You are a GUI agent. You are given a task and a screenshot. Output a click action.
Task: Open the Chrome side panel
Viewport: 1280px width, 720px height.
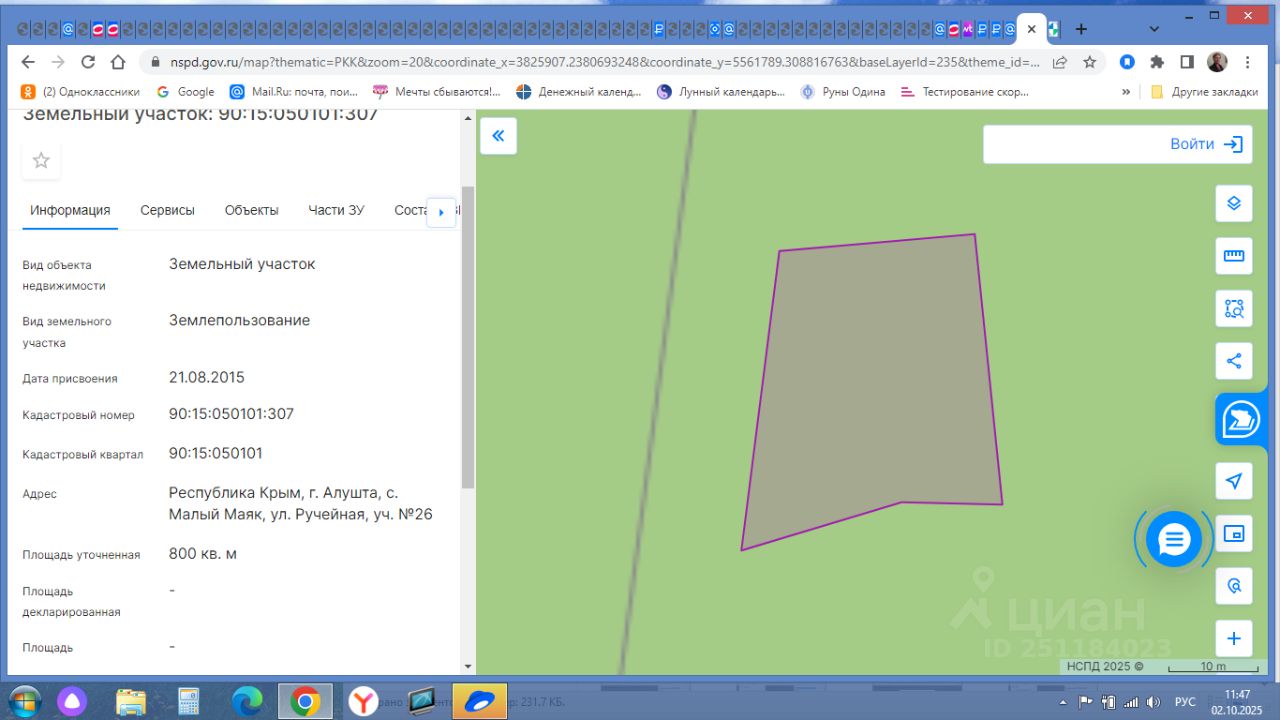[1187, 62]
